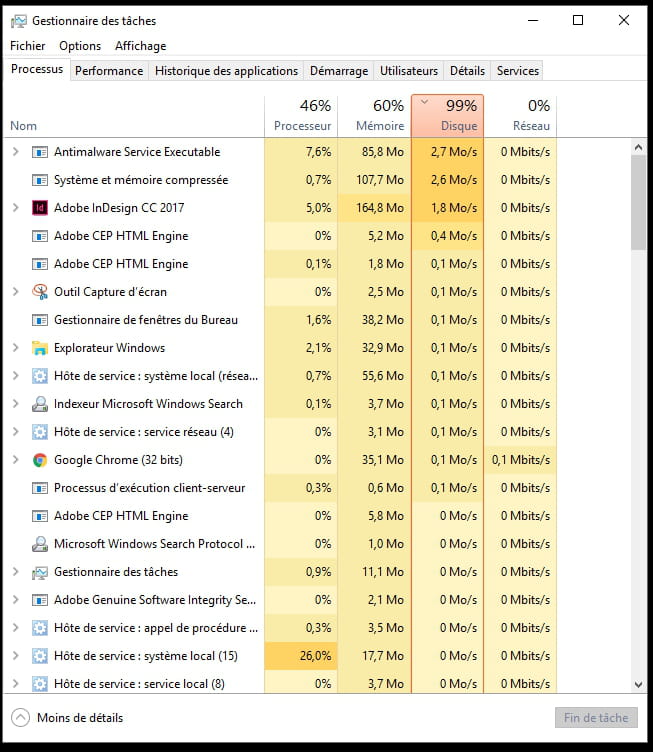This screenshot has width=653, height=752.
Task: Switch to the Démarrage tab
Action: (339, 71)
